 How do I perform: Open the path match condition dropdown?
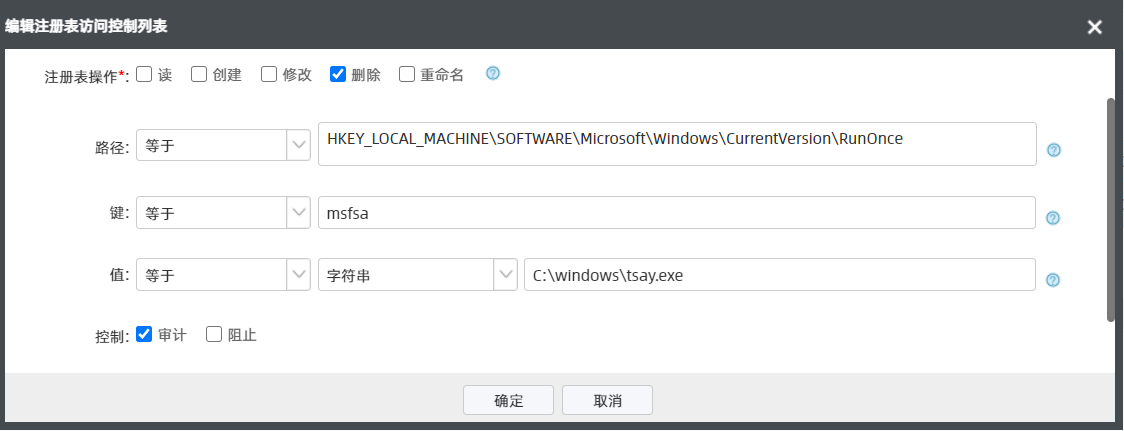223,144
